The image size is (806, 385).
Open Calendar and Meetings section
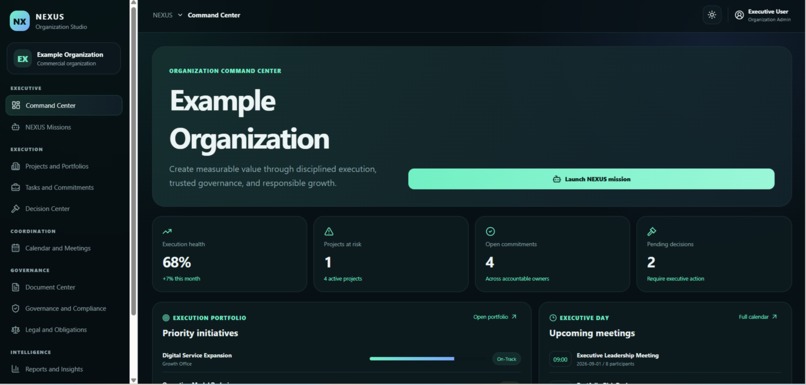pos(64,248)
